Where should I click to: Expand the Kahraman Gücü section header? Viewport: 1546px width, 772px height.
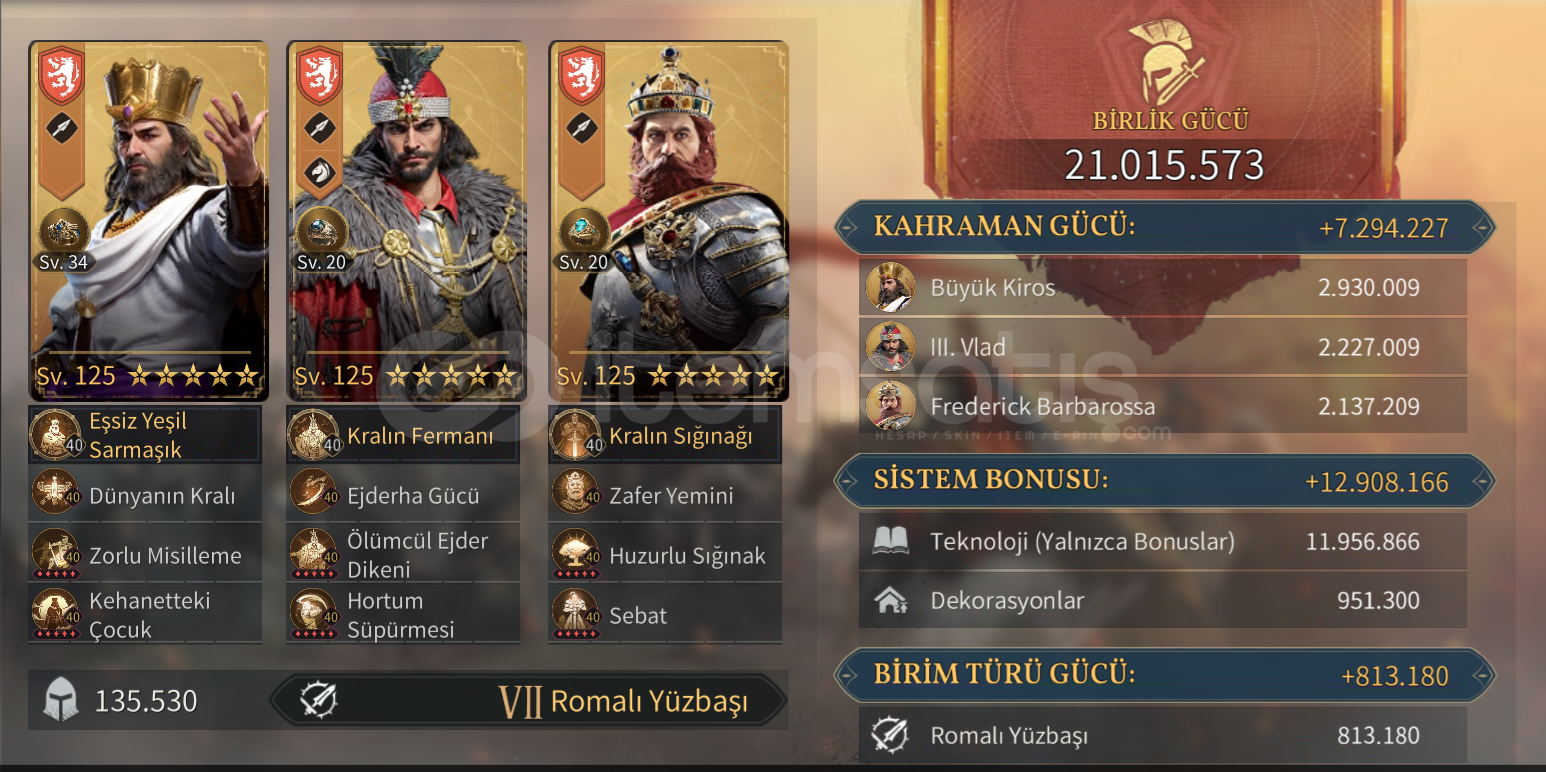coord(1165,227)
